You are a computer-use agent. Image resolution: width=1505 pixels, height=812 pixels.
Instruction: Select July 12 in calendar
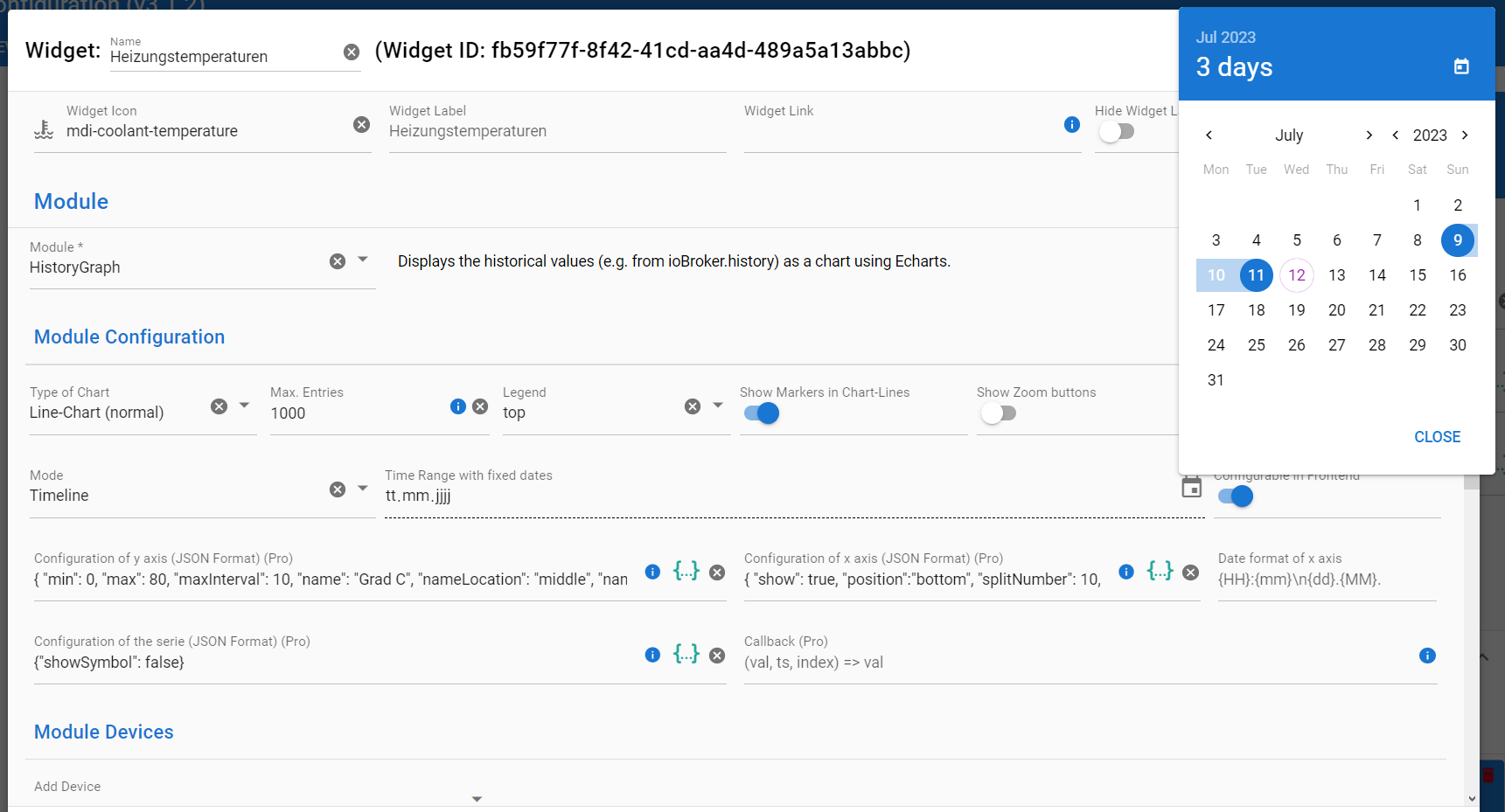[x=1297, y=275]
